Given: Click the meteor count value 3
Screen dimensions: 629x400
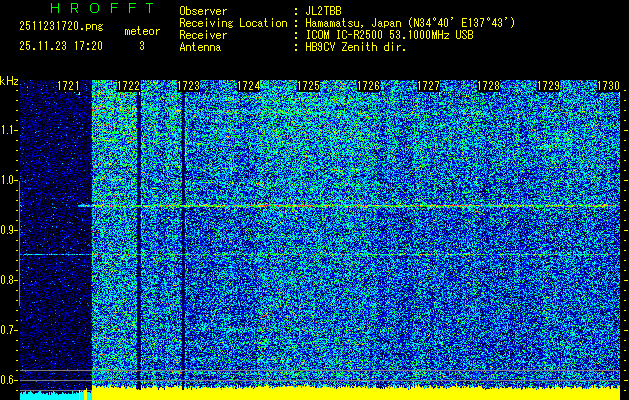Looking at the screenshot, I should (x=141, y=46).
